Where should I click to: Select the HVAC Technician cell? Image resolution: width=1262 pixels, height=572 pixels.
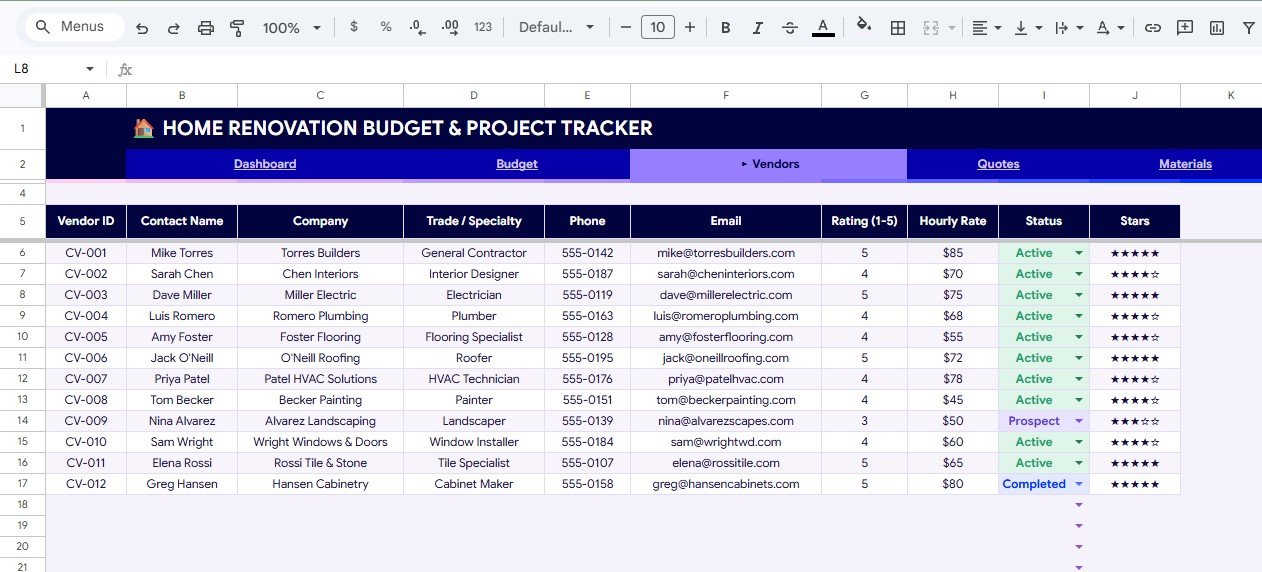[474, 379]
